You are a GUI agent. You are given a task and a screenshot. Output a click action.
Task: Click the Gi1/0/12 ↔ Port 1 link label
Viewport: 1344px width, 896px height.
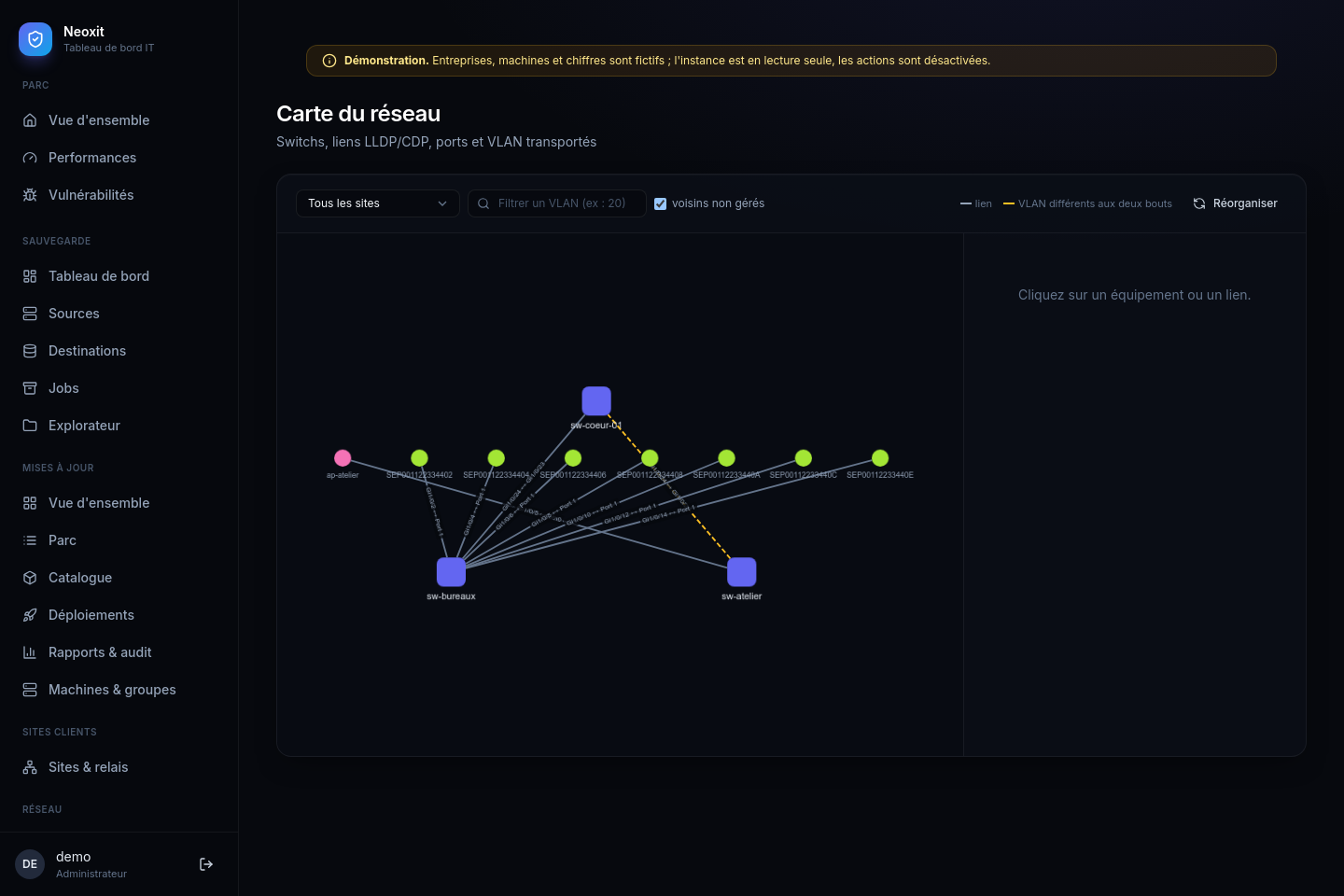click(x=630, y=512)
